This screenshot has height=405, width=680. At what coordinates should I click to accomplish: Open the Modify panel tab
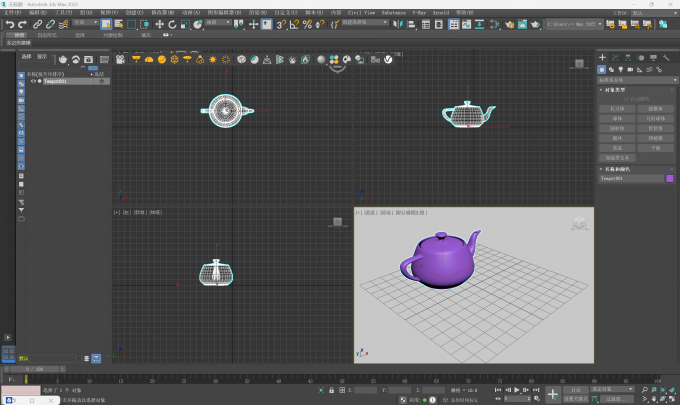pyautogui.click(x=616, y=57)
